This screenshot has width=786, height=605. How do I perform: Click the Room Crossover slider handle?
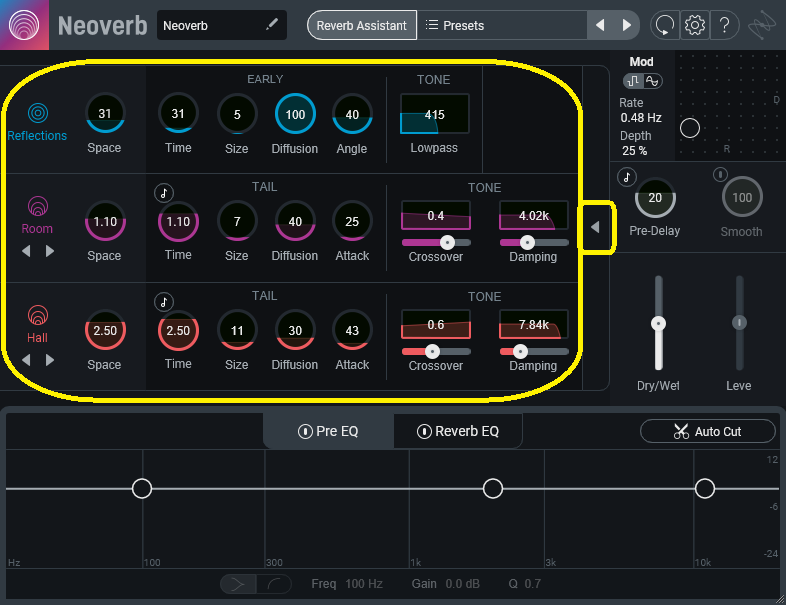point(447,242)
